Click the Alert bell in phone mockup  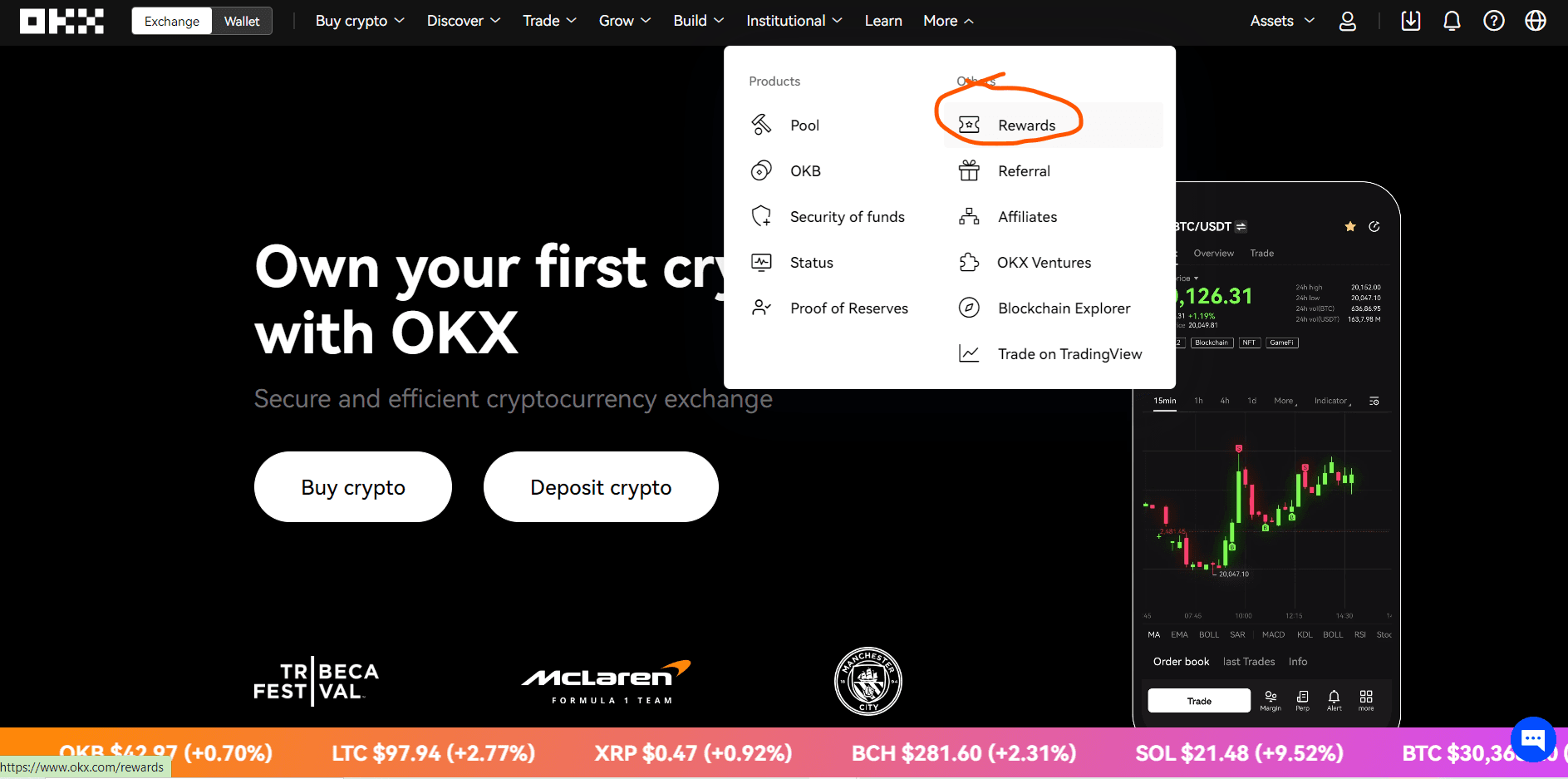pyautogui.click(x=1334, y=700)
